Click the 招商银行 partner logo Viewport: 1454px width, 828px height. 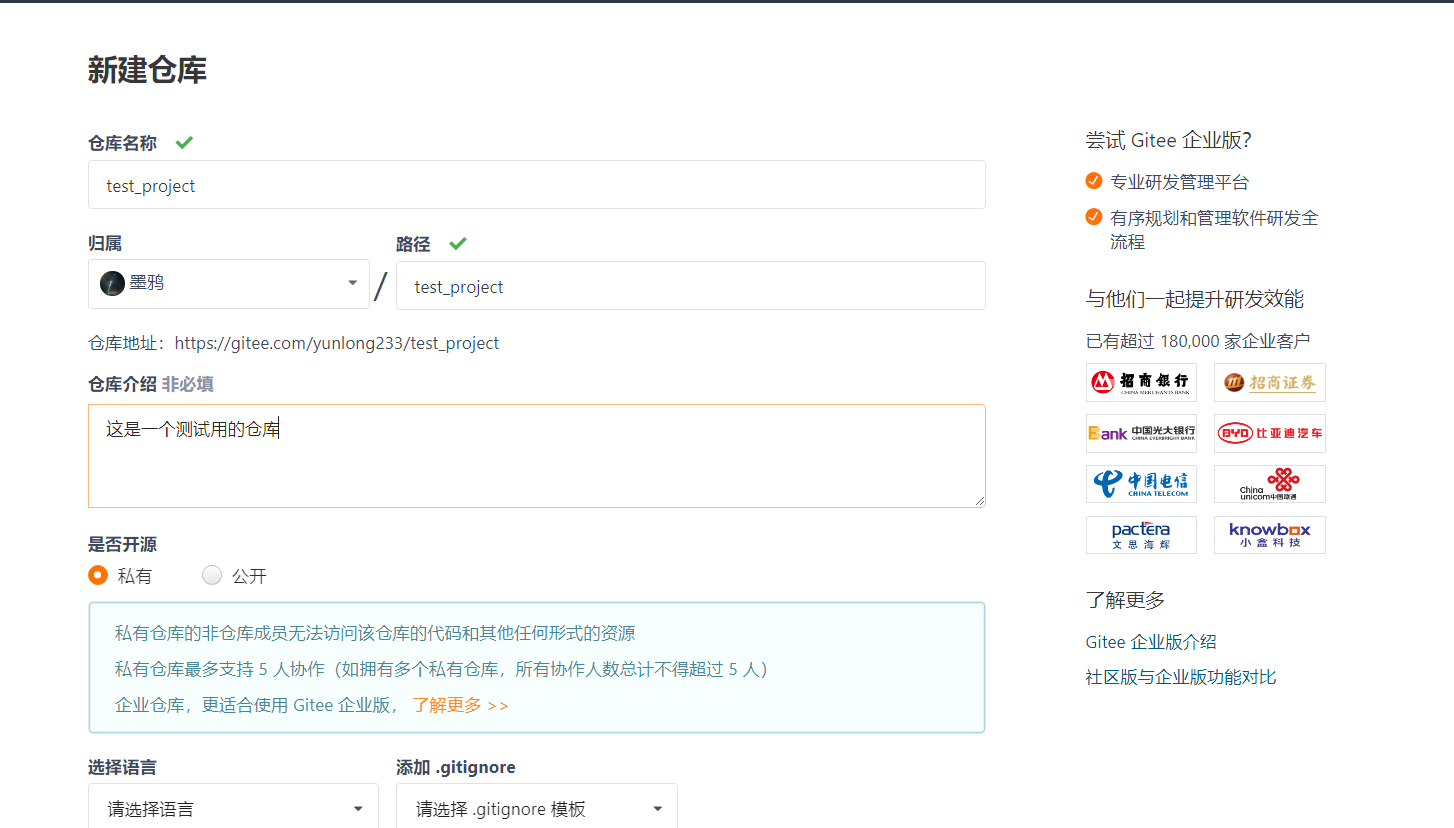point(1141,382)
